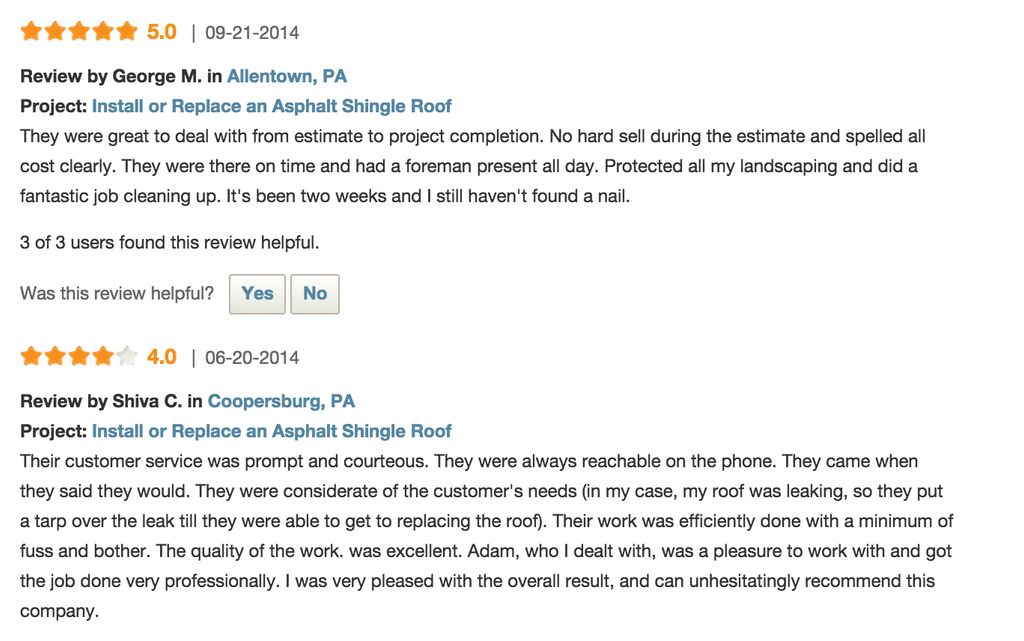The height and width of the screenshot is (641, 1024).
Task: Click the 5.0 rating score
Action: tap(161, 32)
